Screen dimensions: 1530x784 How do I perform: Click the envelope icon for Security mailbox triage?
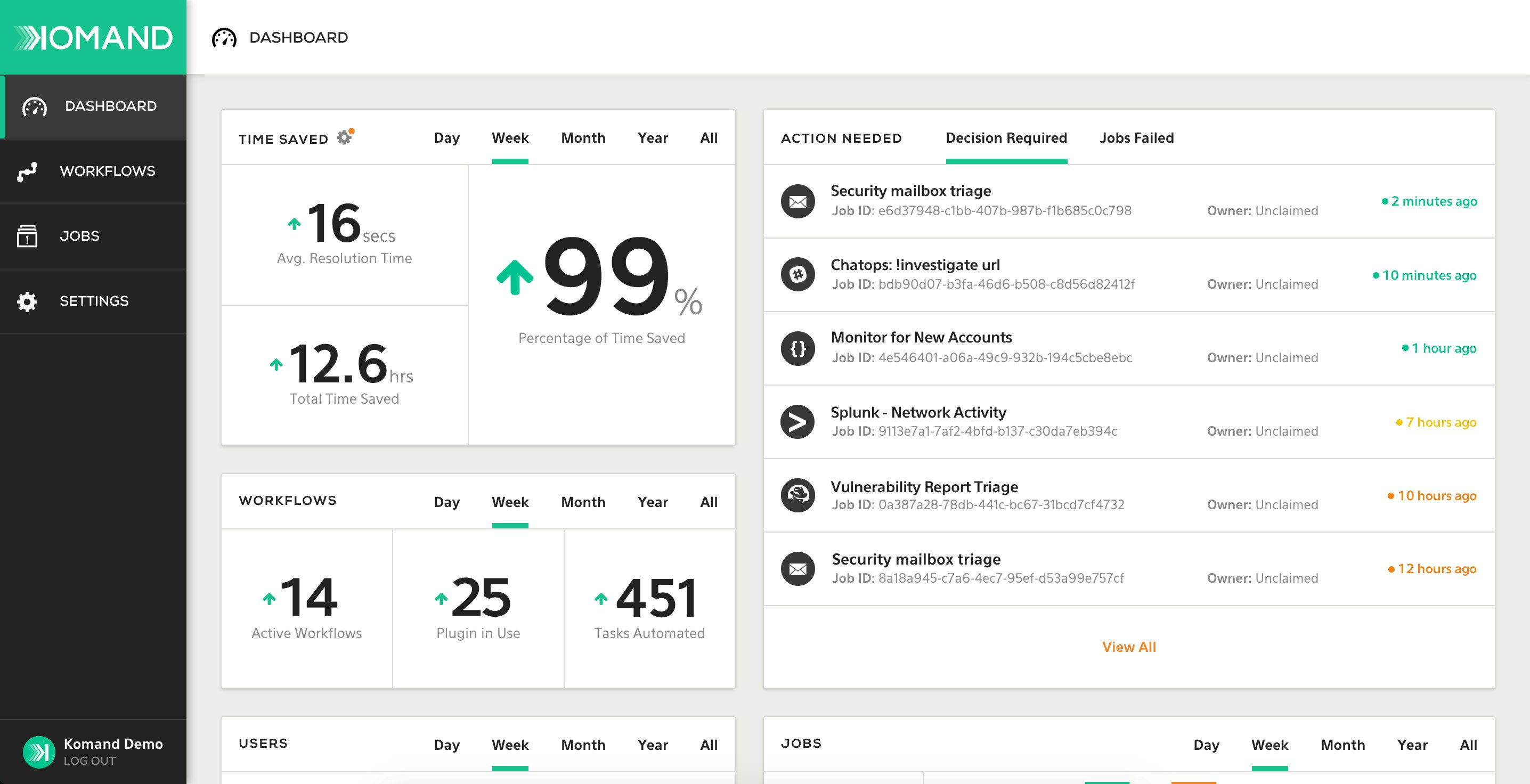pos(798,201)
